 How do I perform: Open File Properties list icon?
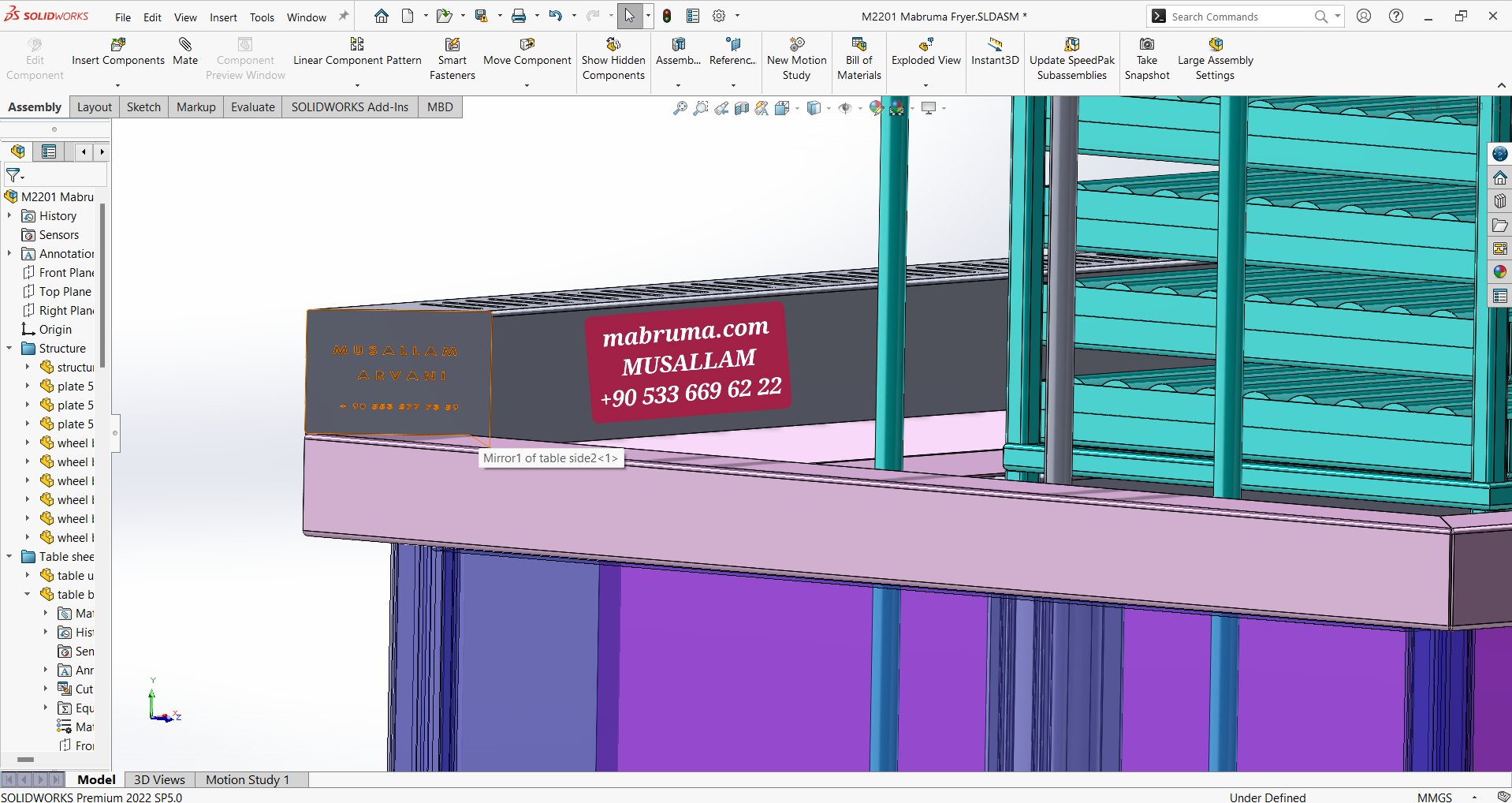693,16
